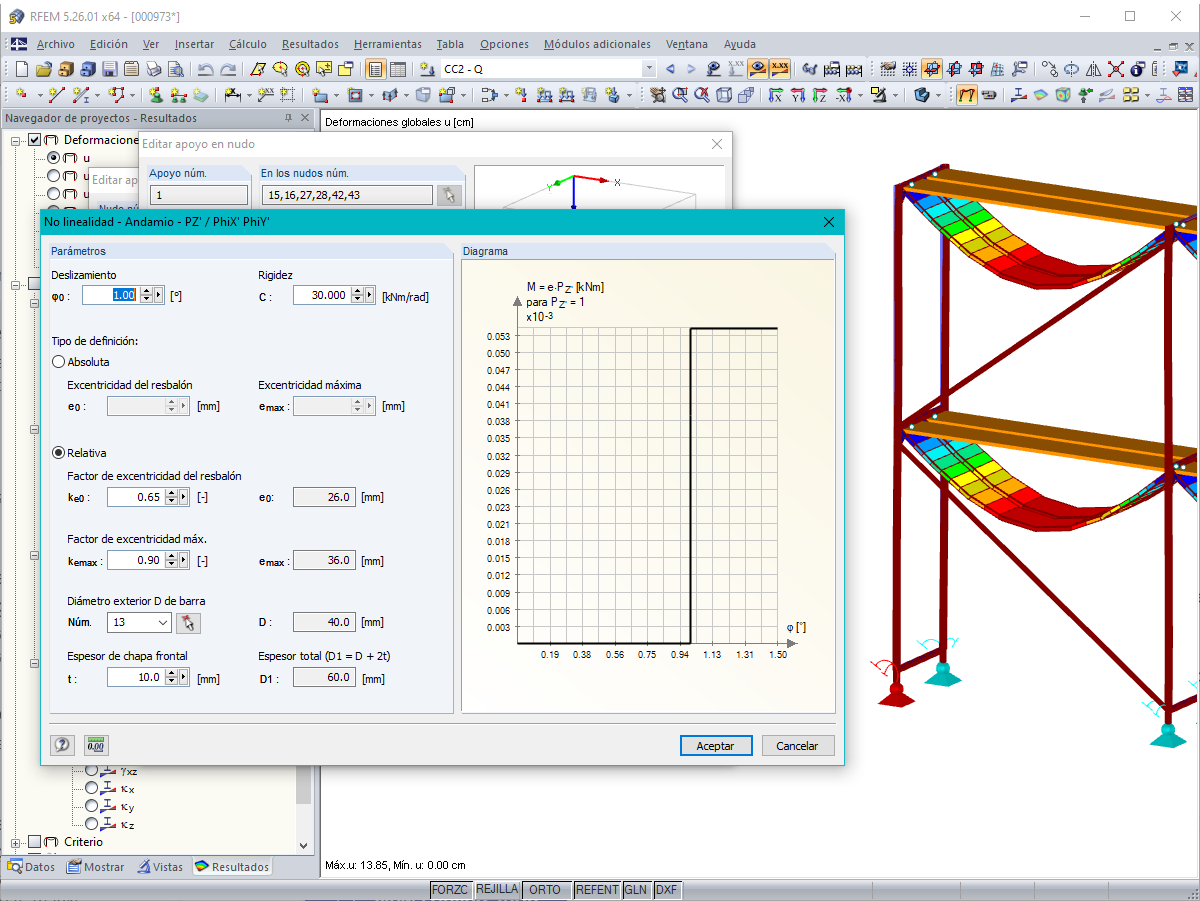Screen dimensions: 1200x901
Task: Click the view in Y direction icon
Action: [798, 95]
